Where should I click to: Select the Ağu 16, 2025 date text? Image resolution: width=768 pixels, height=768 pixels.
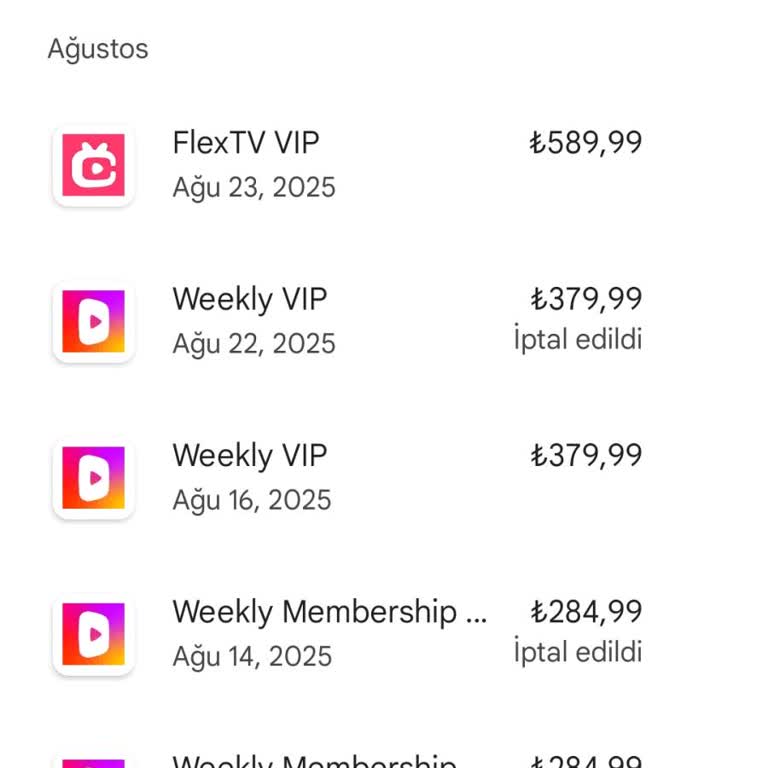[x=252, y=500]
